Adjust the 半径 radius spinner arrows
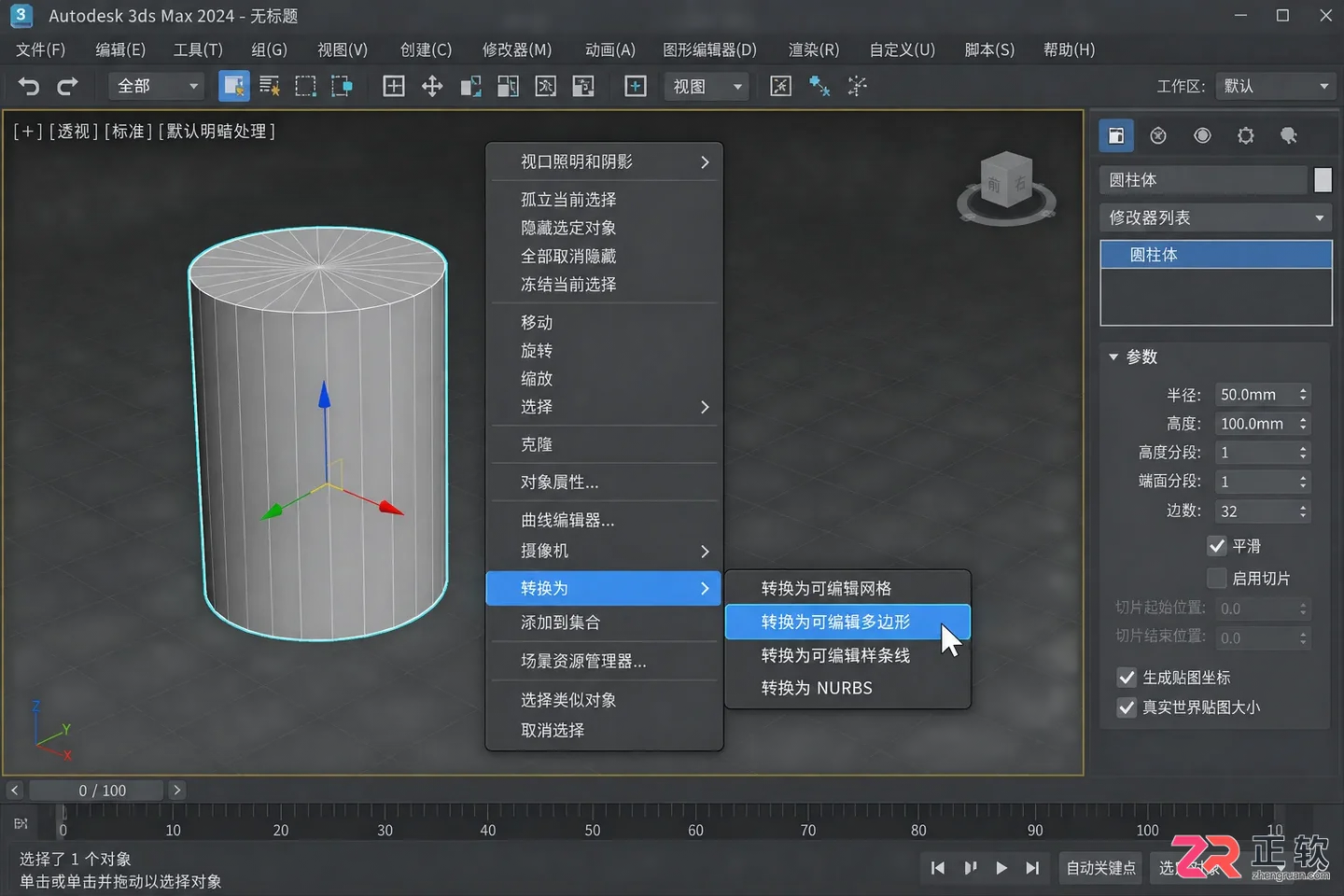Image resolution: width=1344 pixels, height=896 pixels. [x=1303, y=395]
